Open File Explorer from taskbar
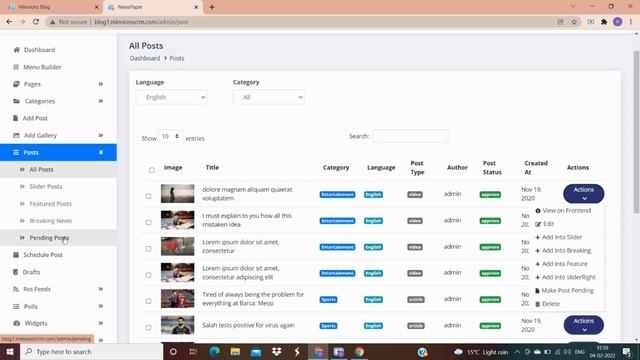 235,351
